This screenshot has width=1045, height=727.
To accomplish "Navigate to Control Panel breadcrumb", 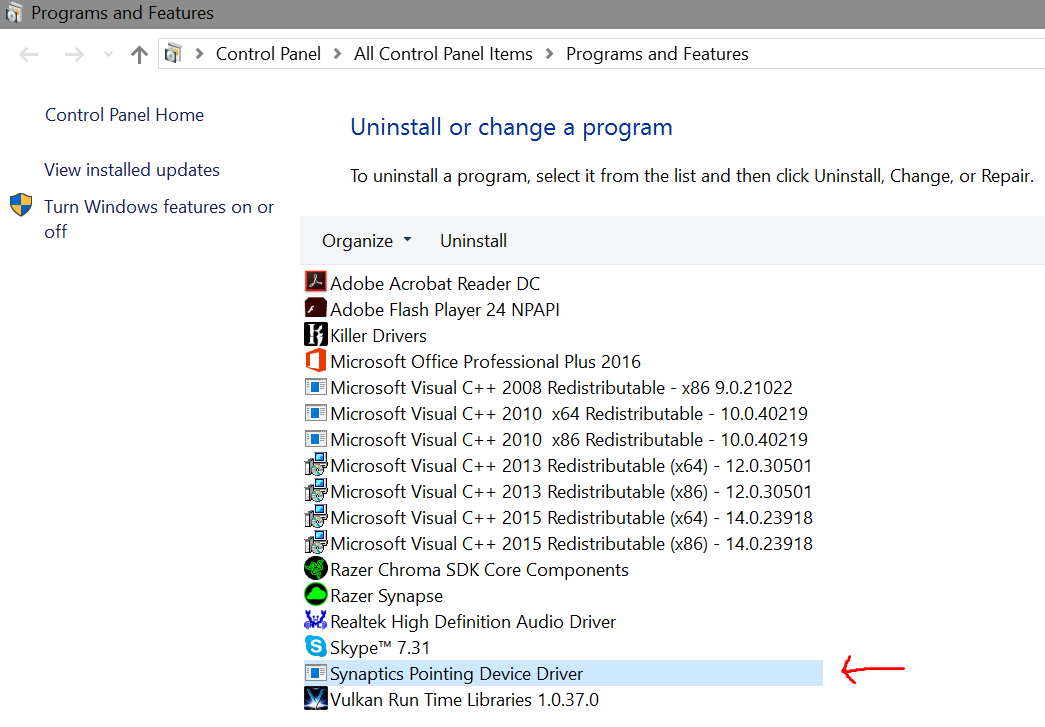I will (x=268, y=54).
